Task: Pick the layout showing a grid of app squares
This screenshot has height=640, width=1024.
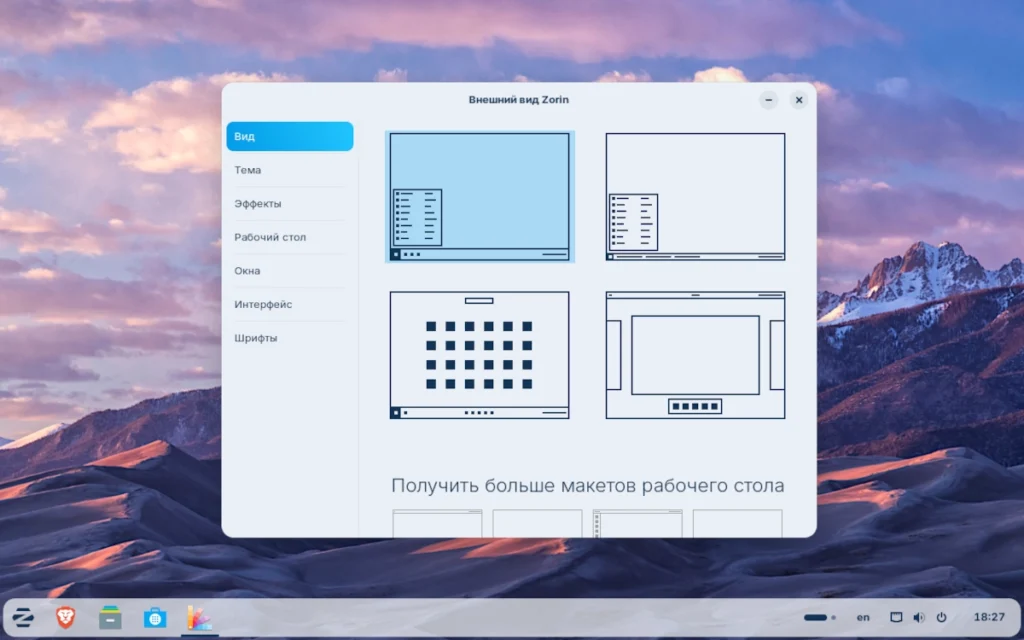Action: pyautogui.click(x=479, y=355)
